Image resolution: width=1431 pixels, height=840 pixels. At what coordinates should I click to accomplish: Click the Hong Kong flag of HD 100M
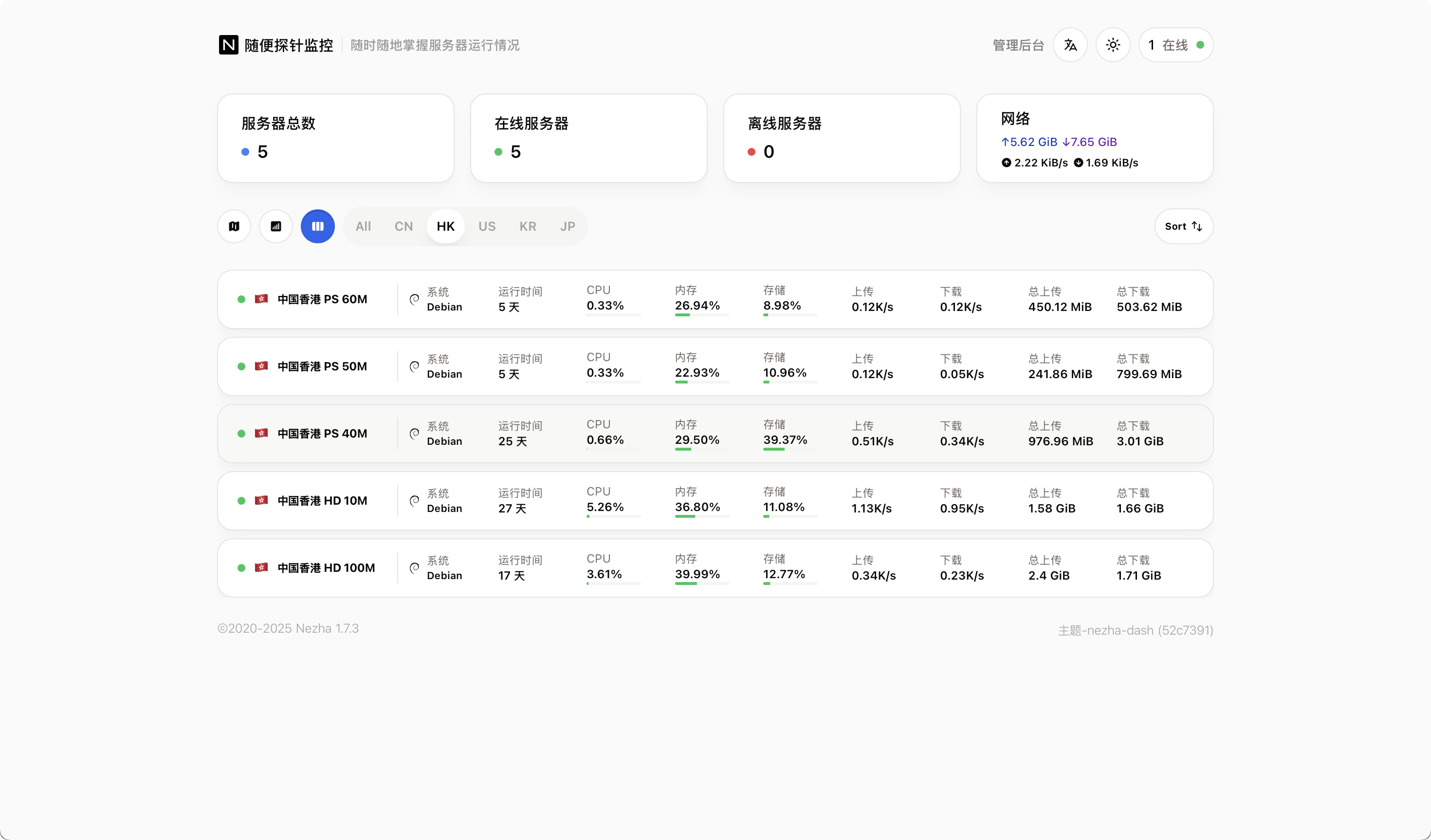pyautogui.click(x=261, y=567)
